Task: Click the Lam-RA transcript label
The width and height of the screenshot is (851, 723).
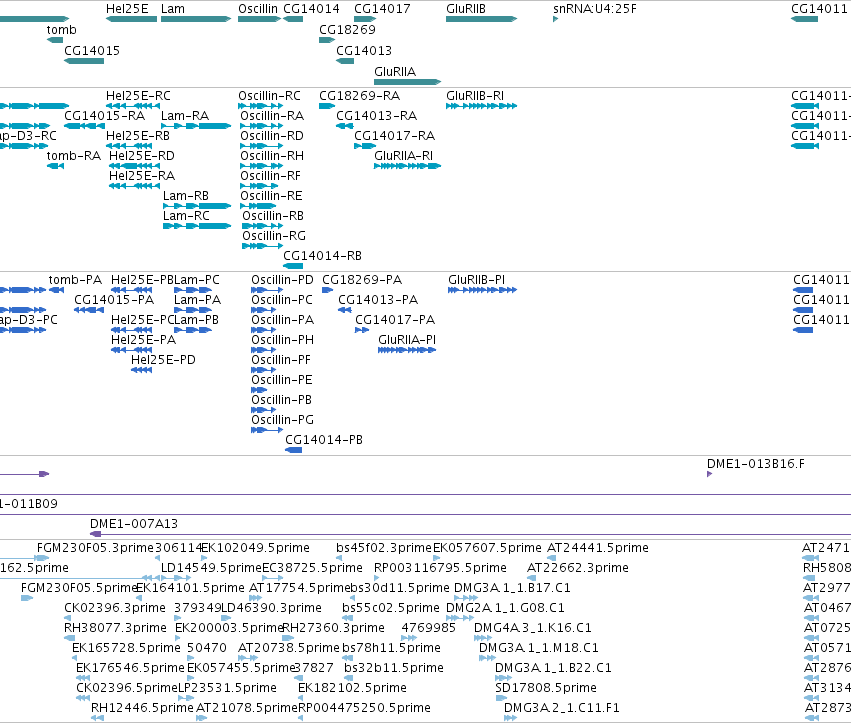Action: pyautogui.click(x=185, y=116)
